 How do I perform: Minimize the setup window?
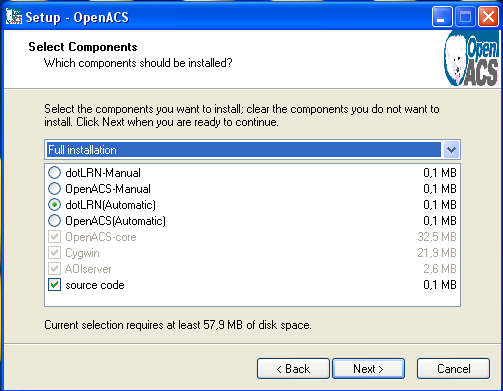tap(441, 17)
